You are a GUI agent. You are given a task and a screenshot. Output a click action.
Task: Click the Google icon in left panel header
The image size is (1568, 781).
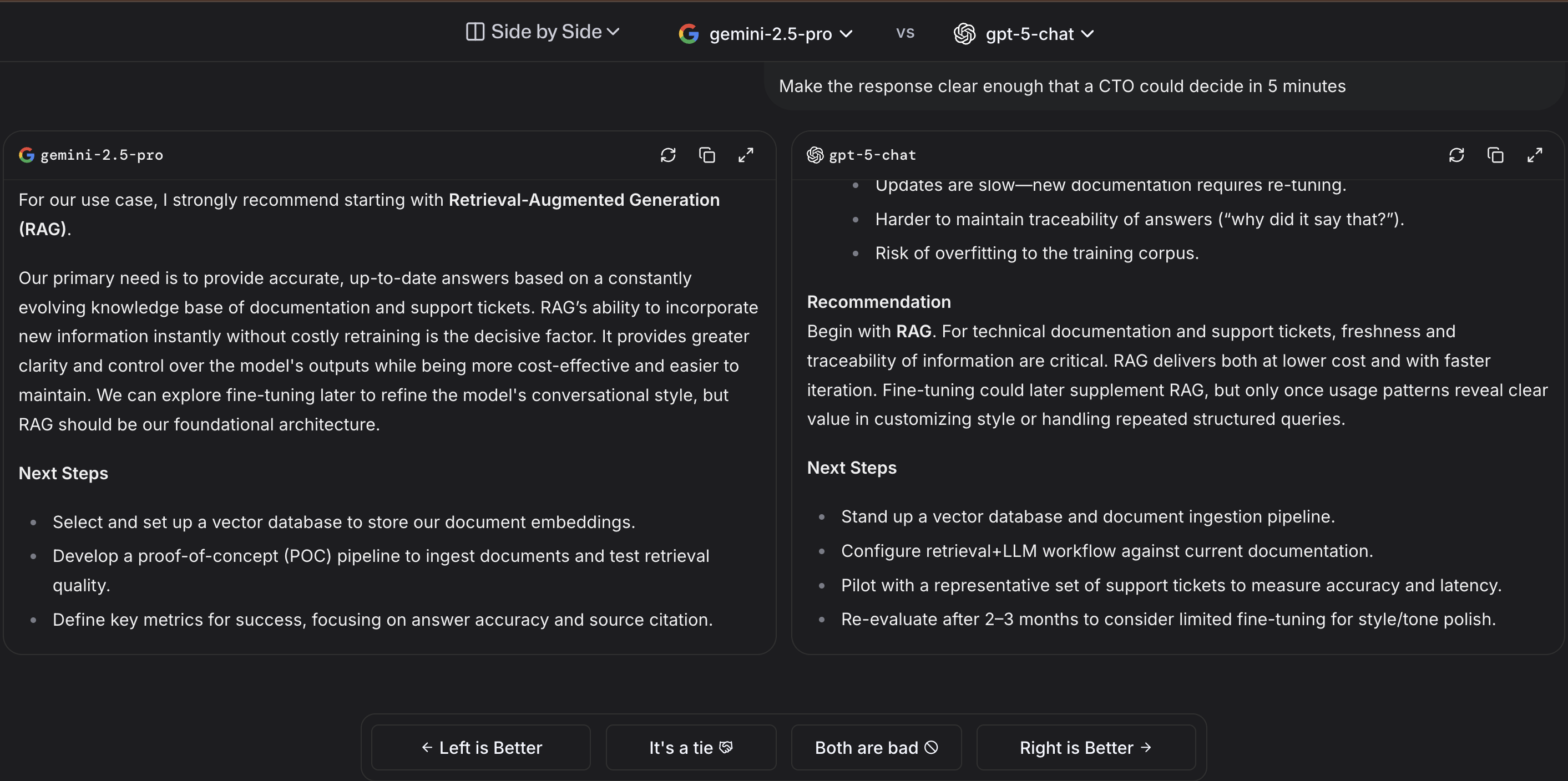26,155
